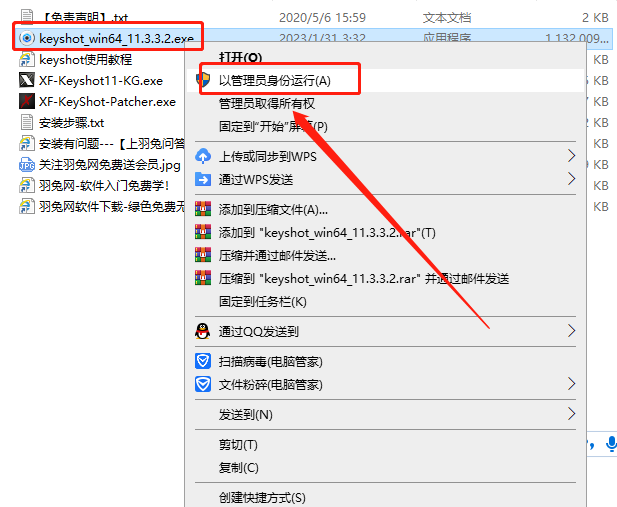This screenshot has height=507, width=617.
Task: Click WinRAR icon beside 添加到 keyshot_win64_11.3.3.2.rar(T)
Action: click(x=203, y=232)
